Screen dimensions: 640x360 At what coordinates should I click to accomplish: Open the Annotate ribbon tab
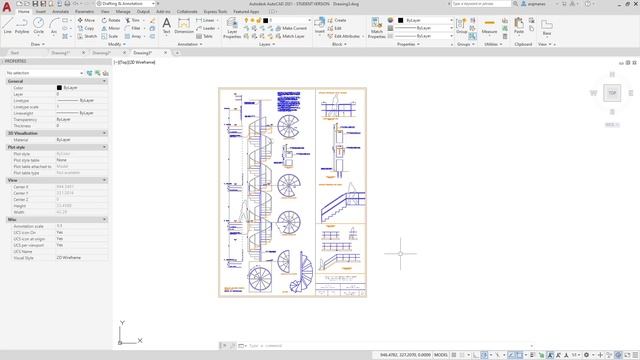pyautogui.click(x=60, y=12)
